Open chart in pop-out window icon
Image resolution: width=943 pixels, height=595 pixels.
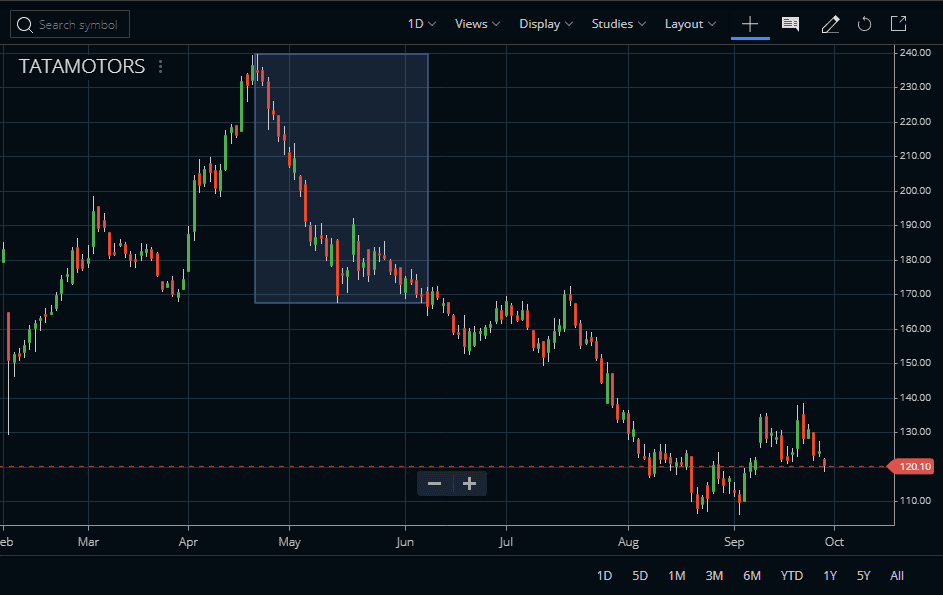click(898, 24)
